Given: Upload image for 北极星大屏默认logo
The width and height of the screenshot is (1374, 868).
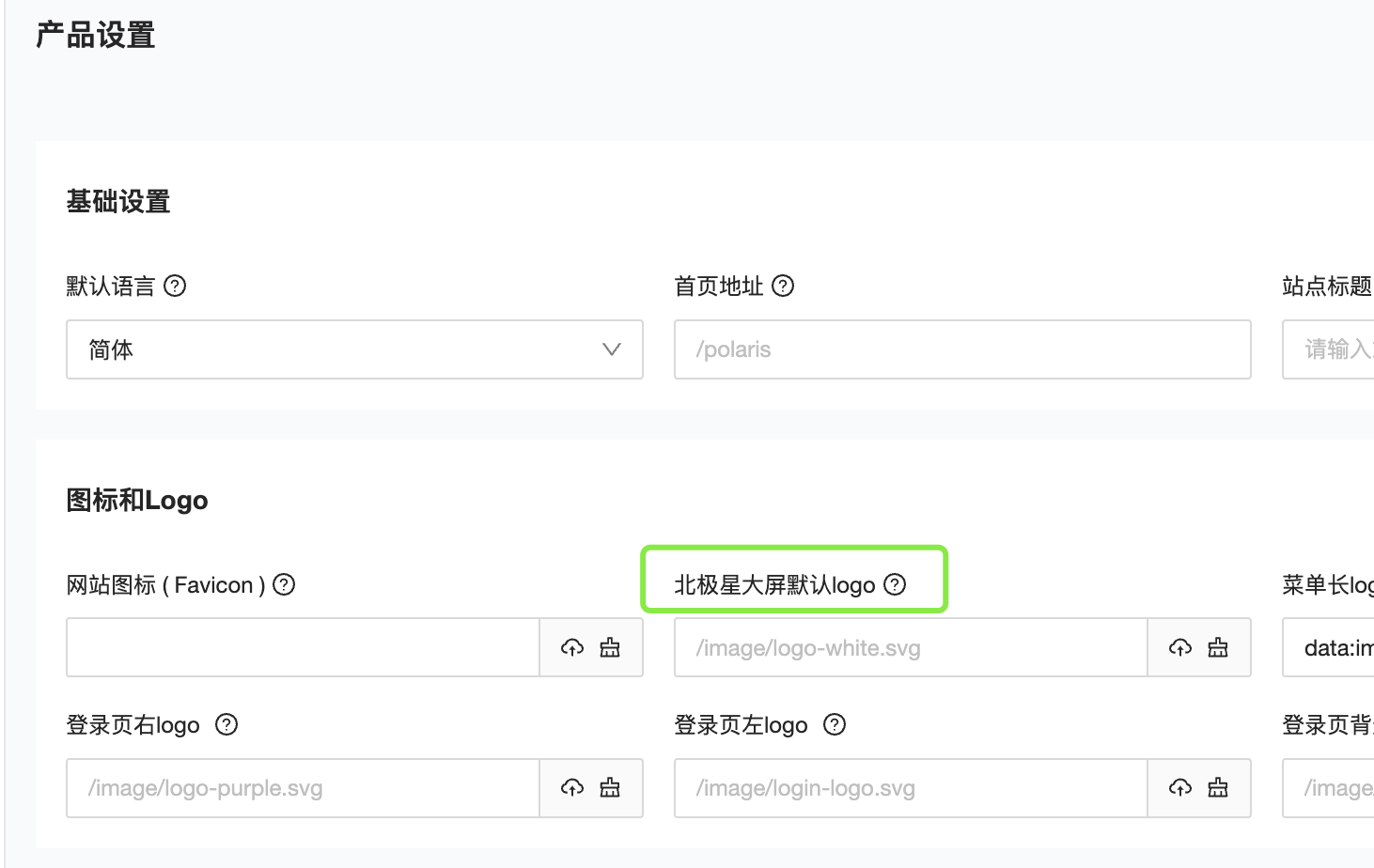Looking at the screenshot, I should coord(1180,647).
